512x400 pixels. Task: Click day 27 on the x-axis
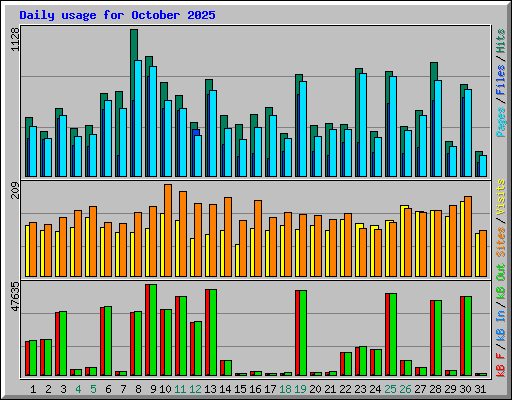[420, 389]
